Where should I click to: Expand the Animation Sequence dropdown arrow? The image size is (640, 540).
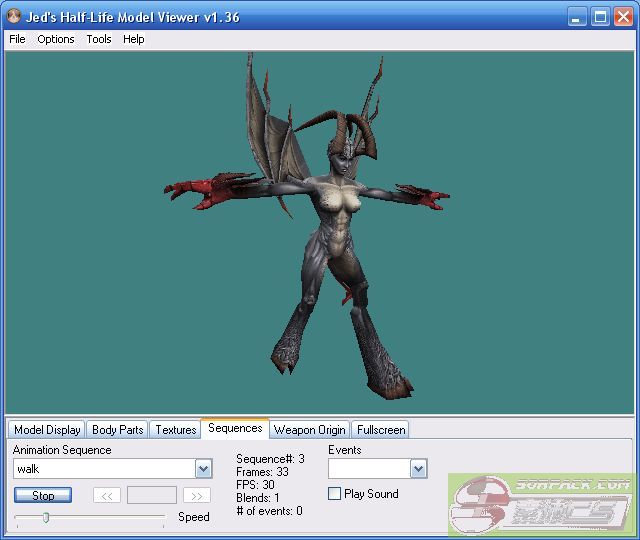pos(204,469)
